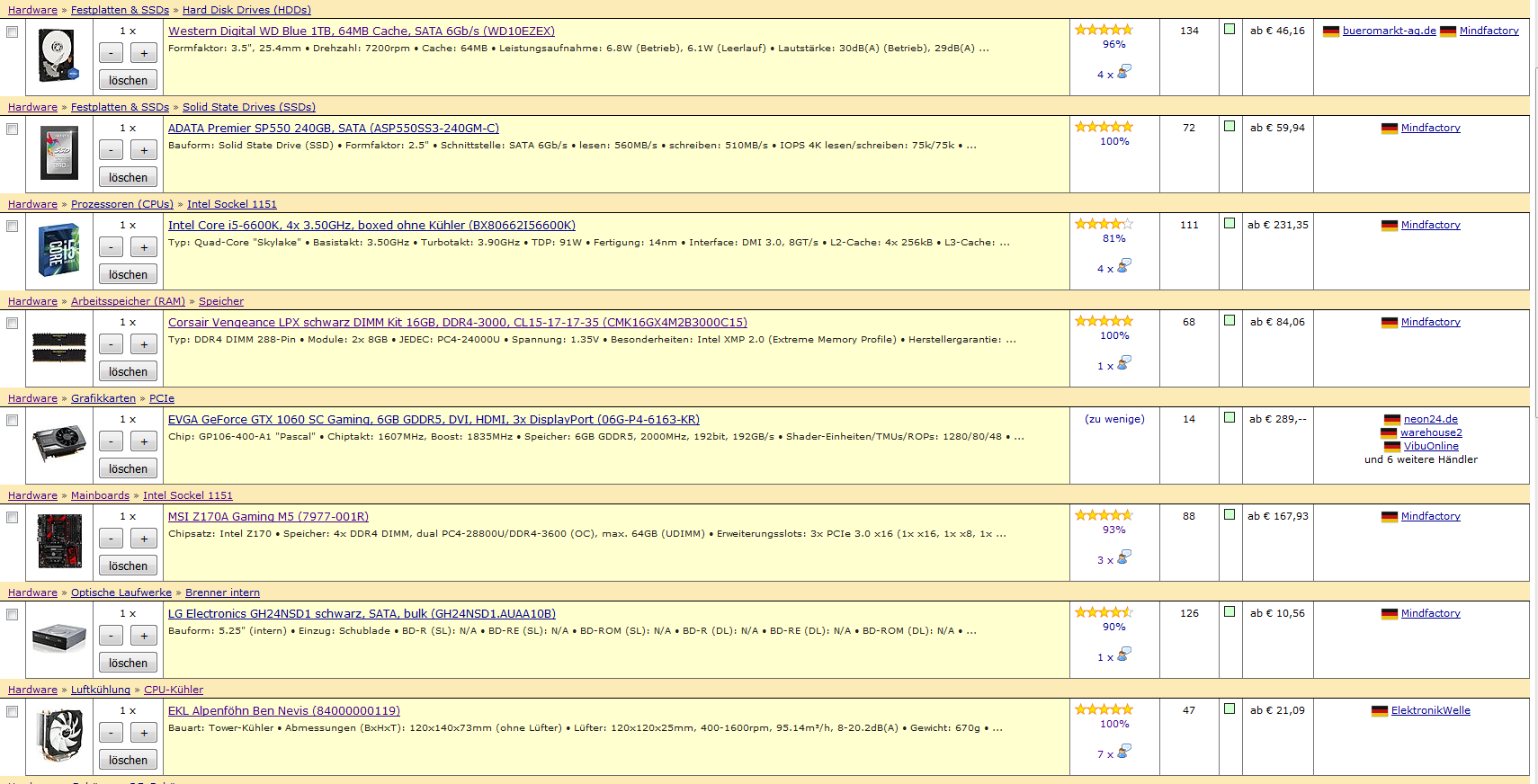Image resolution: width=1538 pixels, height=784 pixels.
Task: Tick the left checkbox for Intel Core i5-6600K
Action: [x=12, y=226]
